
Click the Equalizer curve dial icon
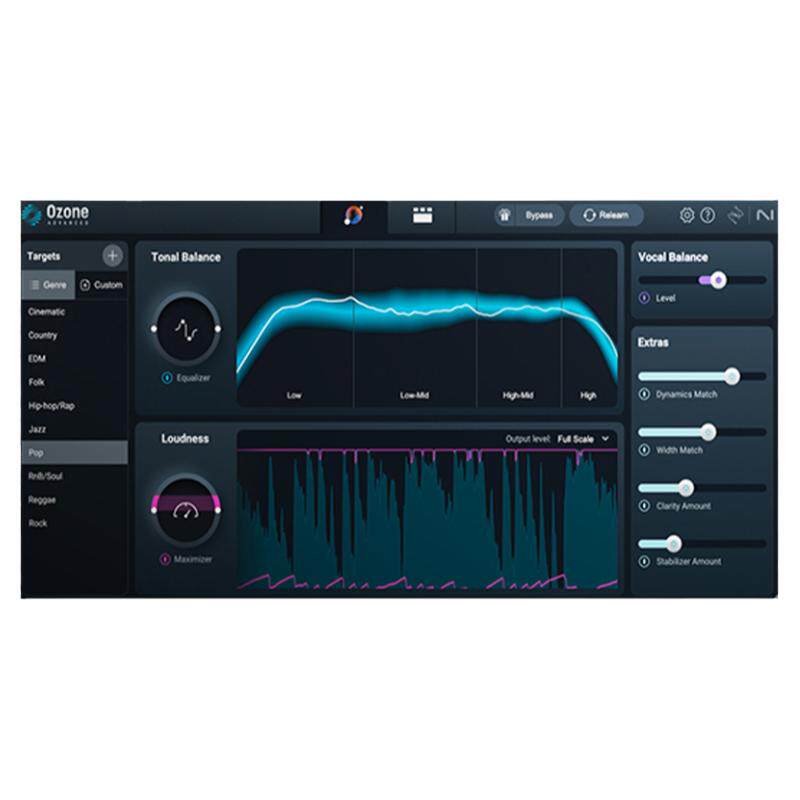(186, 329)
